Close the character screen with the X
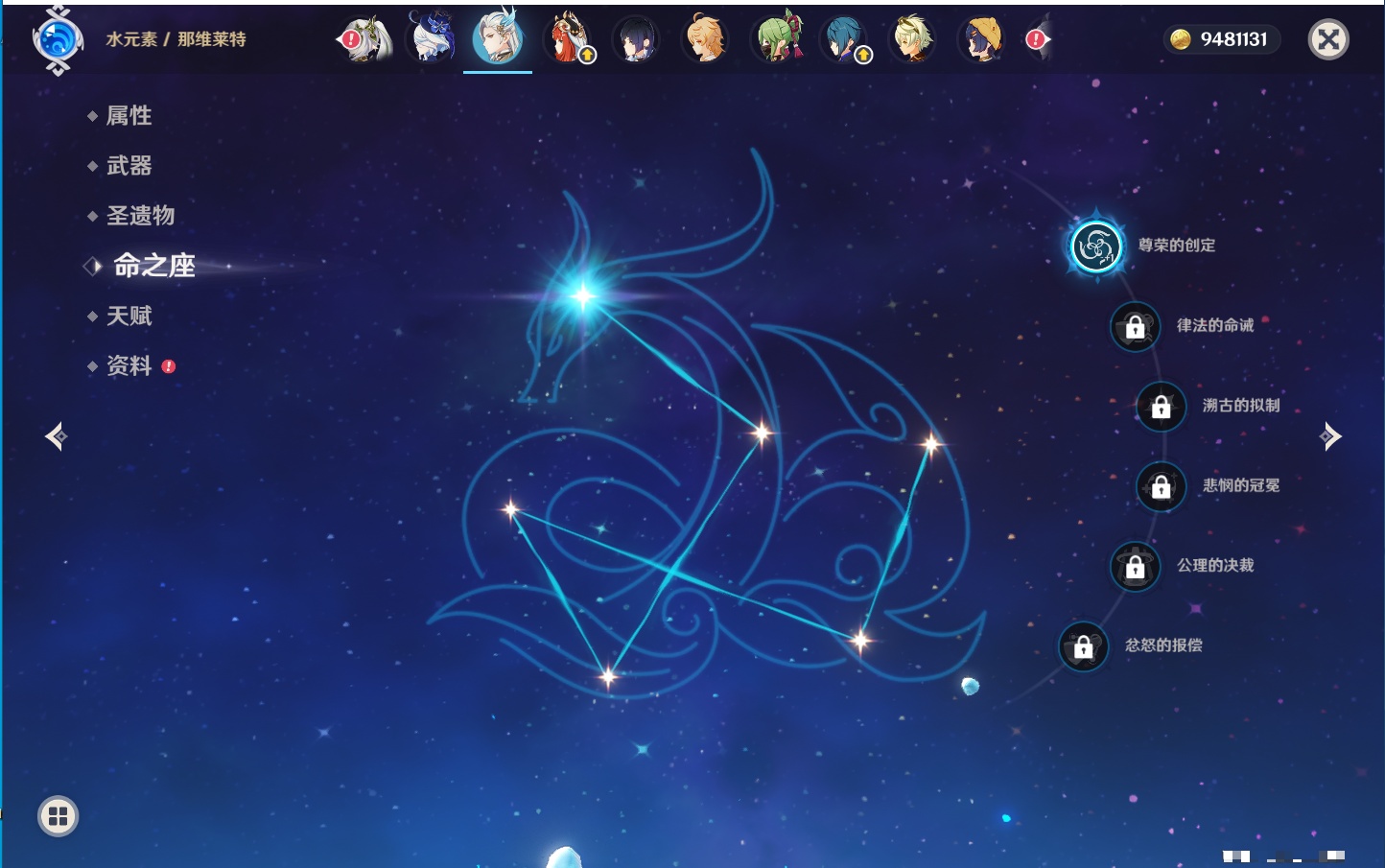Viewport: 1385px width, 868px height. pyautogui.click(x=1328, y=39)
